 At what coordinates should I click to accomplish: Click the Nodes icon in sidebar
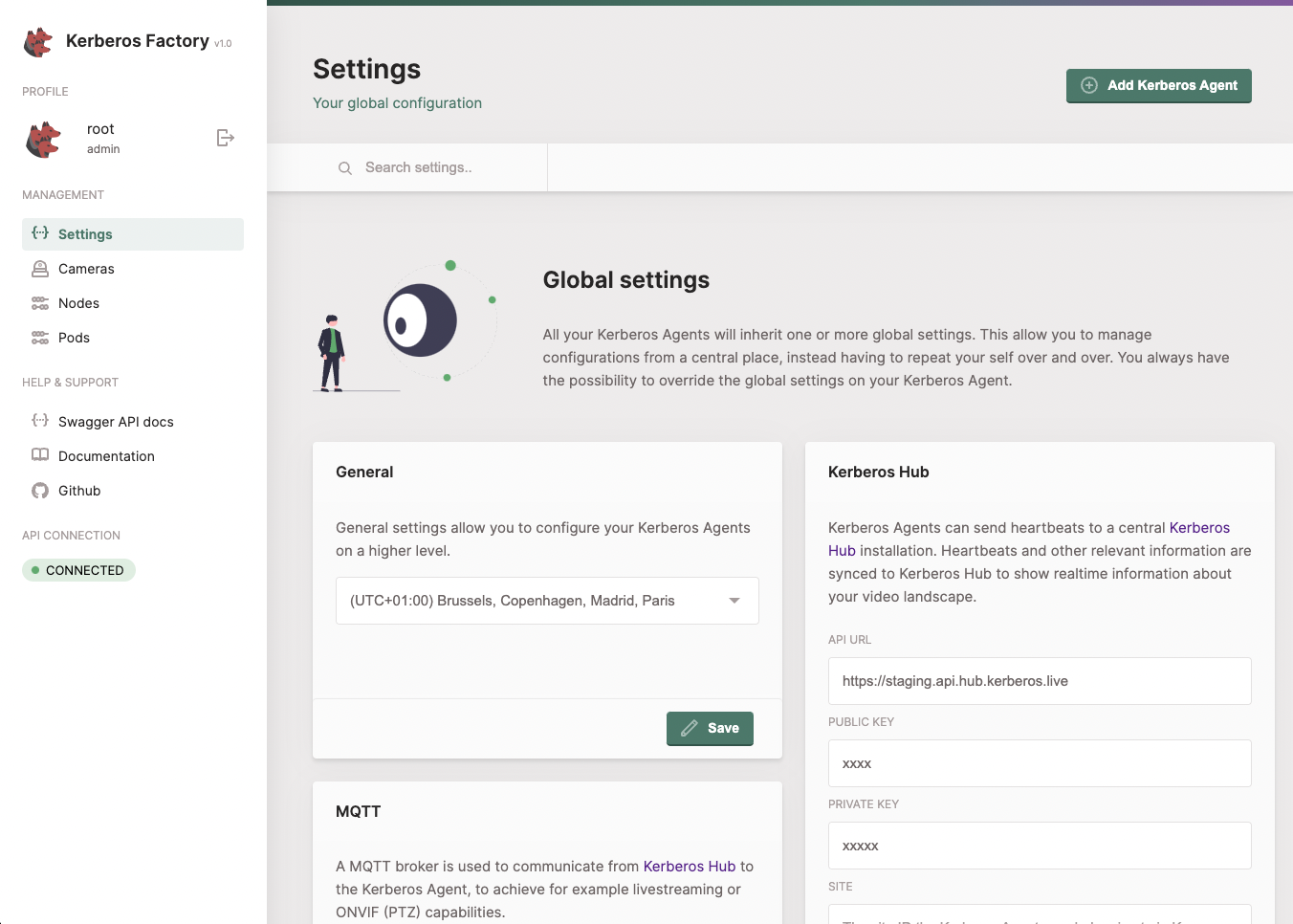click(x=40, y=303)
